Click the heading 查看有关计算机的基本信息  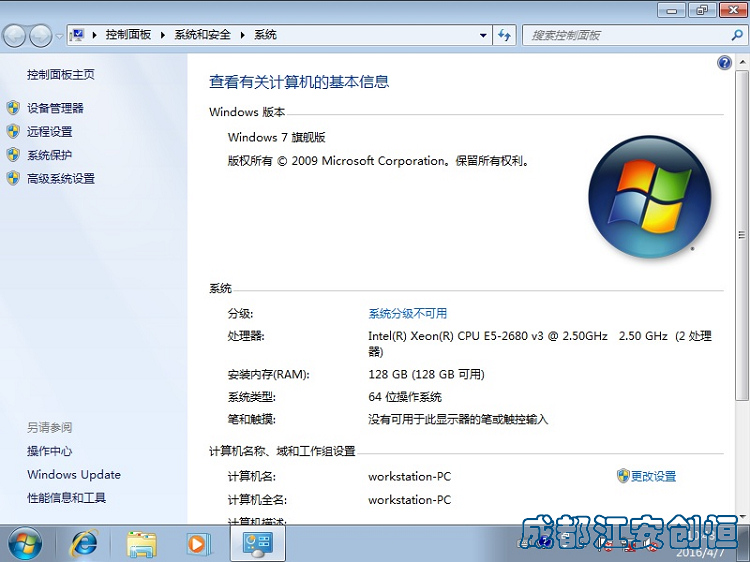click(299, 82)
